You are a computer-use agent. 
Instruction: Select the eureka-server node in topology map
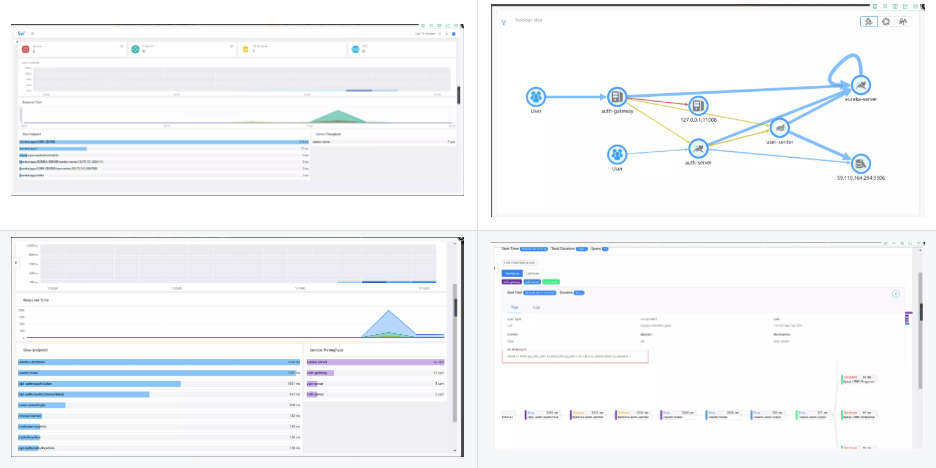click(860, 85)
